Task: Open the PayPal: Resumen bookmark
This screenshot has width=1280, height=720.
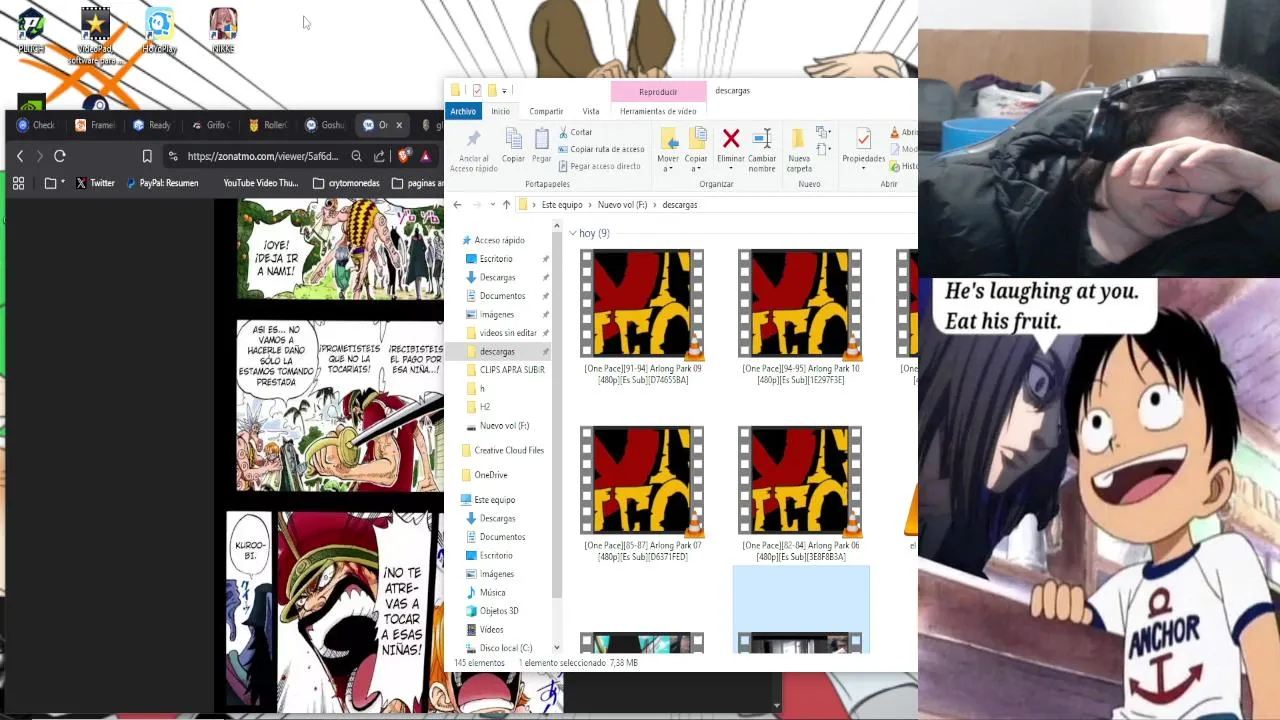Action: point(161,183)
